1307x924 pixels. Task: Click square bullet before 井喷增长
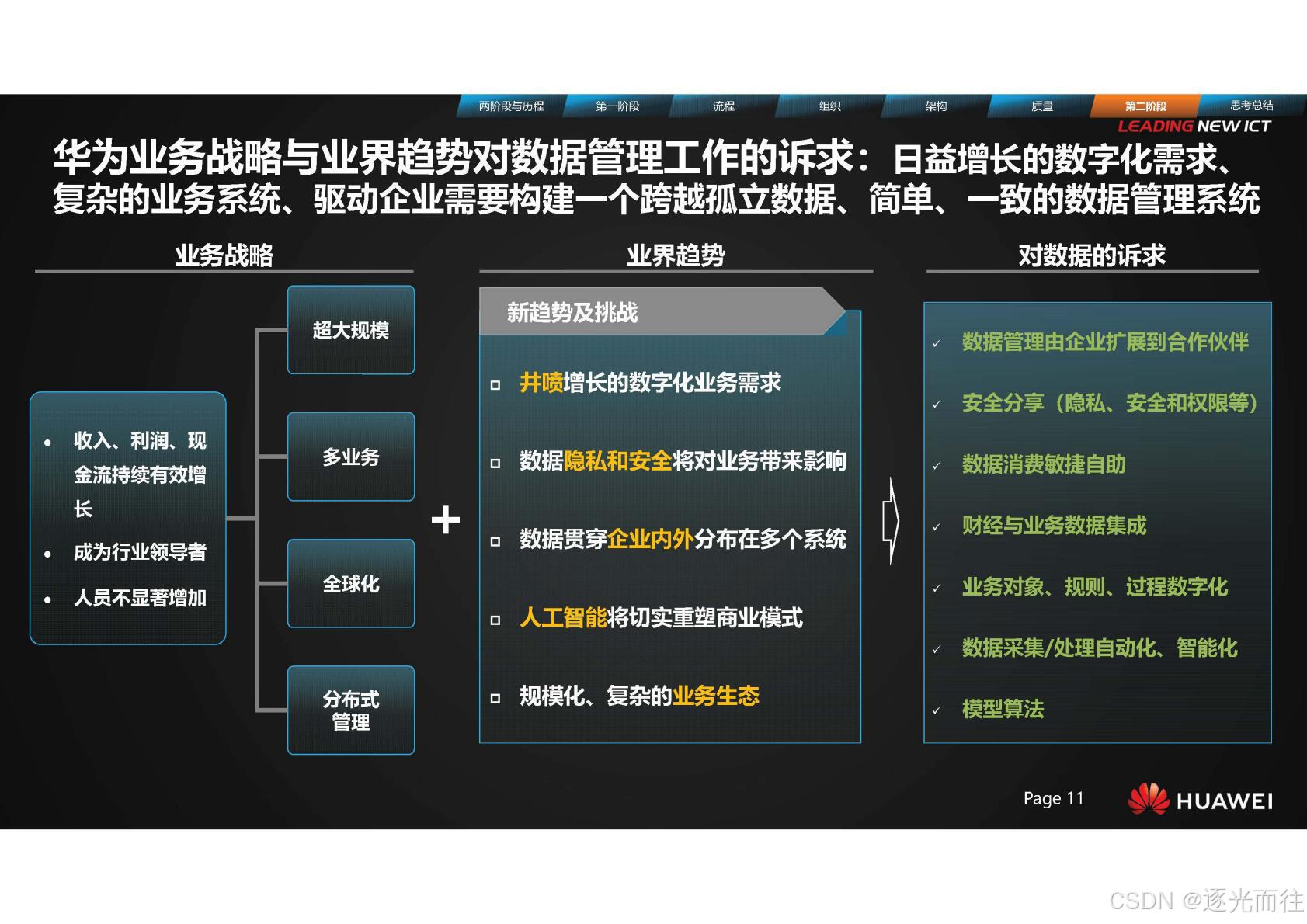click(495, 385)
